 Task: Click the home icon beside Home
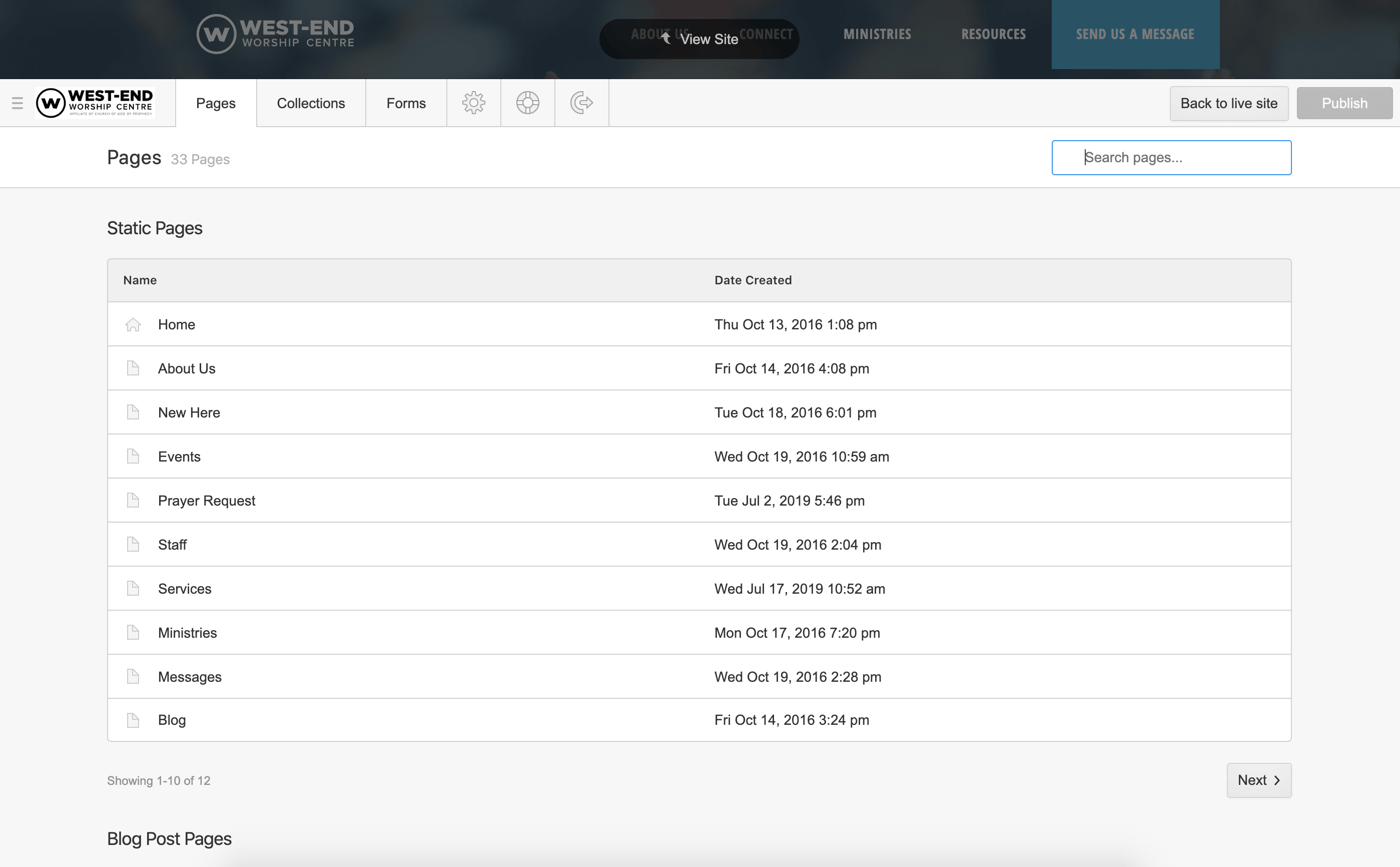coord(133,324)
